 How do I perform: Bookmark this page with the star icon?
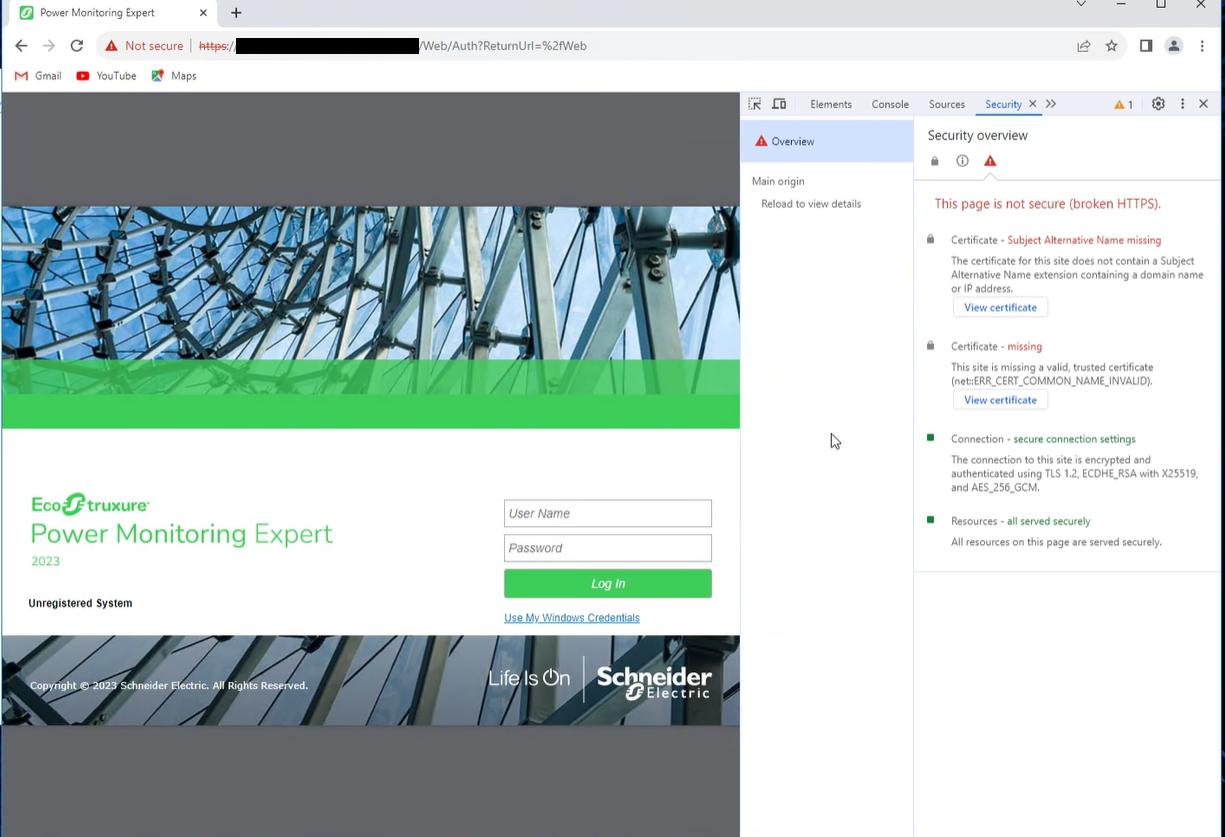(x=1111, y=46)
